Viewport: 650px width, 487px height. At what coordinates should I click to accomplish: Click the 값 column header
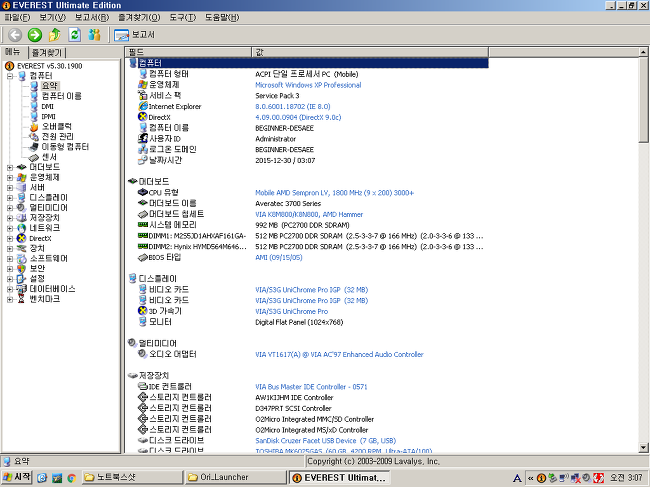[370, 52]
